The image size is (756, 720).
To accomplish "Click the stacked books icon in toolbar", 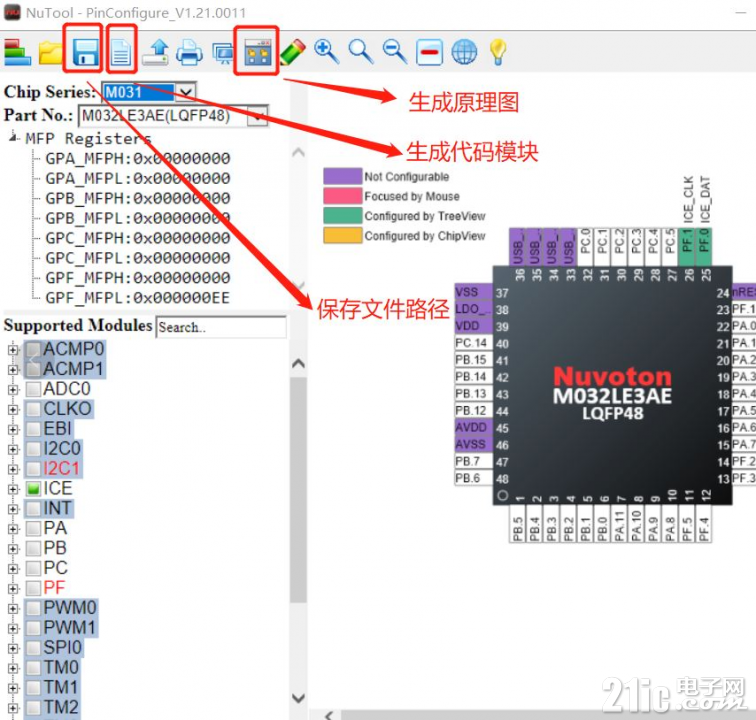I will pyautogui.click(x=17, y=52).
